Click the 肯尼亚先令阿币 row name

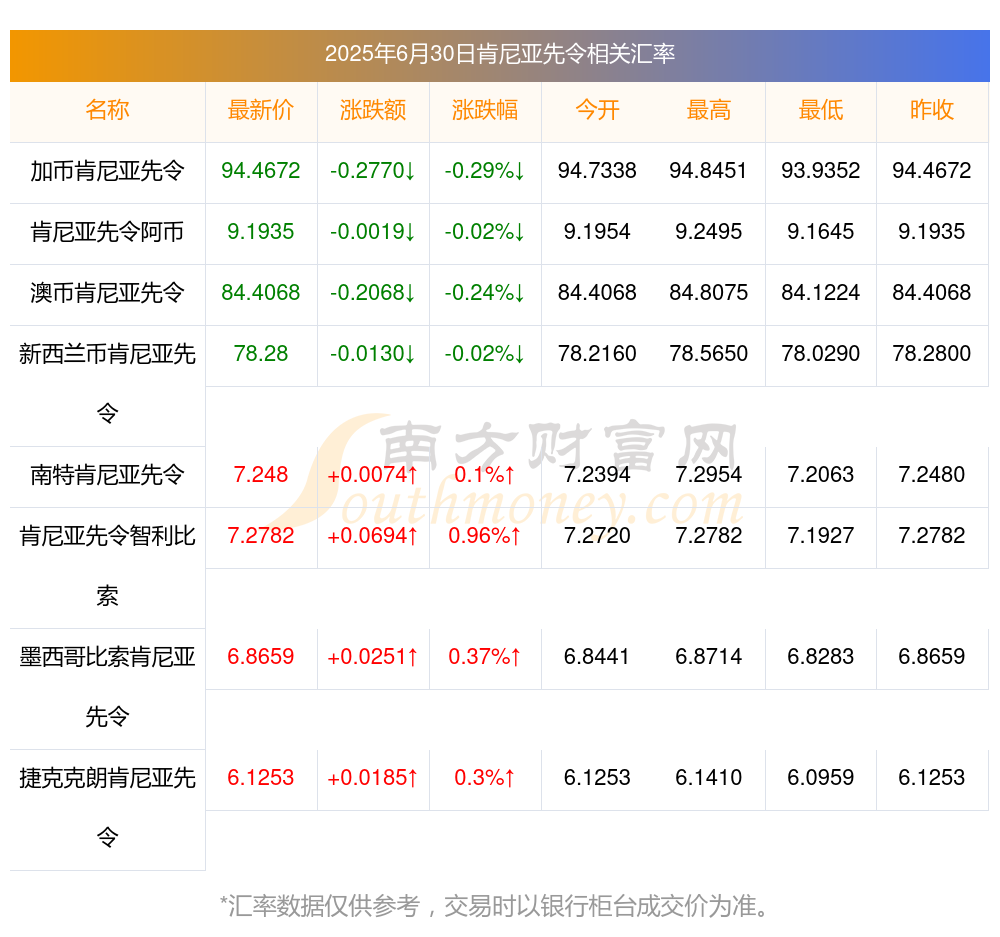(107, 232)
